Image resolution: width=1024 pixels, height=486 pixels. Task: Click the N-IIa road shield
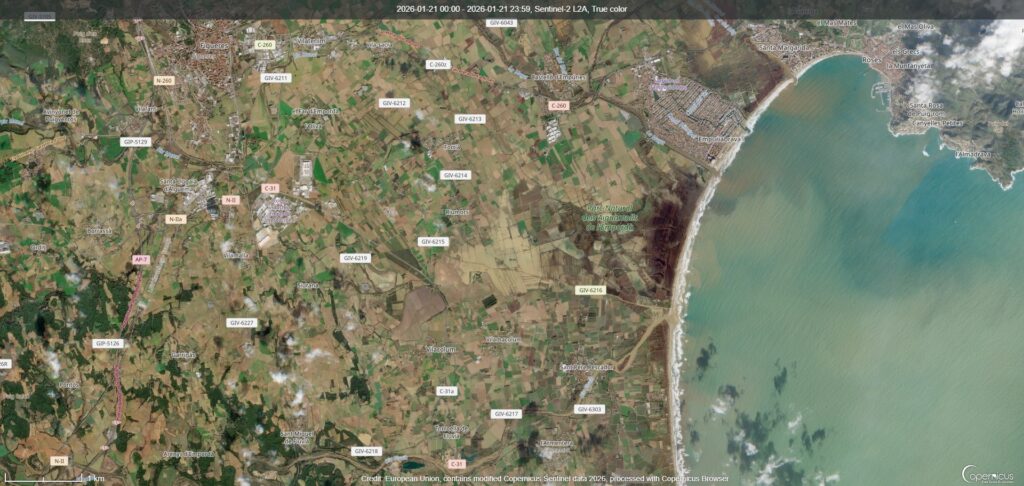(x=175, y=219)
